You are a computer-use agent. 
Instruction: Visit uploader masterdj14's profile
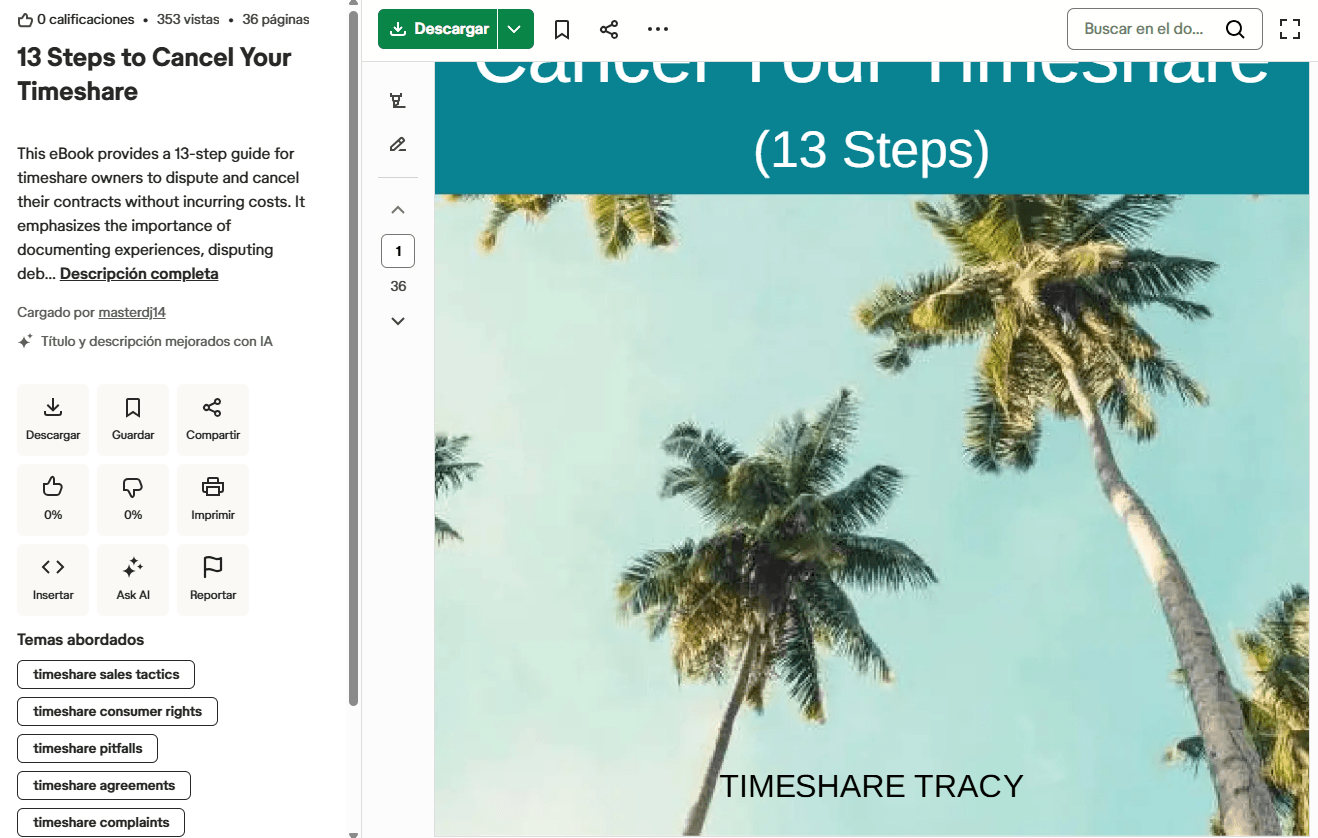click(x=132, y=313)
